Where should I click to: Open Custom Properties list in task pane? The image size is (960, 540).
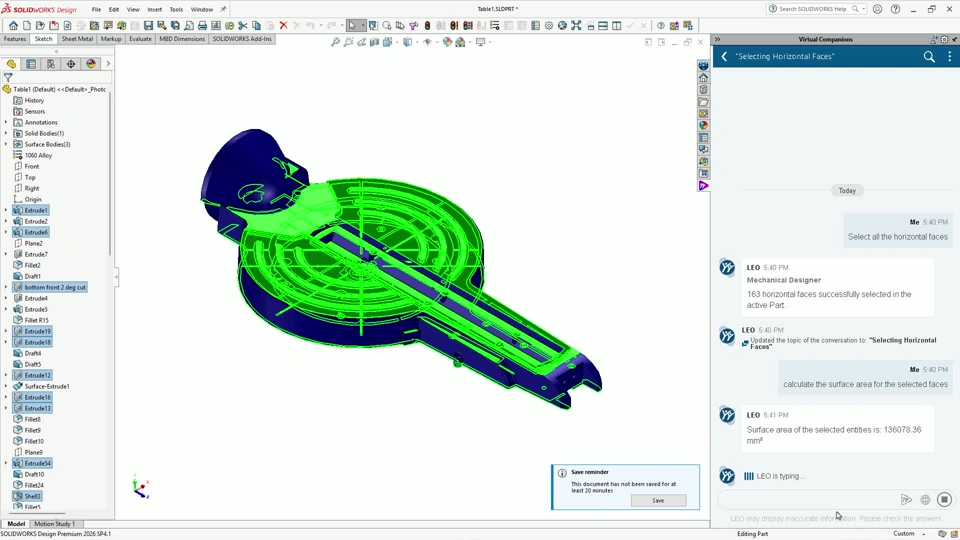[703, 138]
